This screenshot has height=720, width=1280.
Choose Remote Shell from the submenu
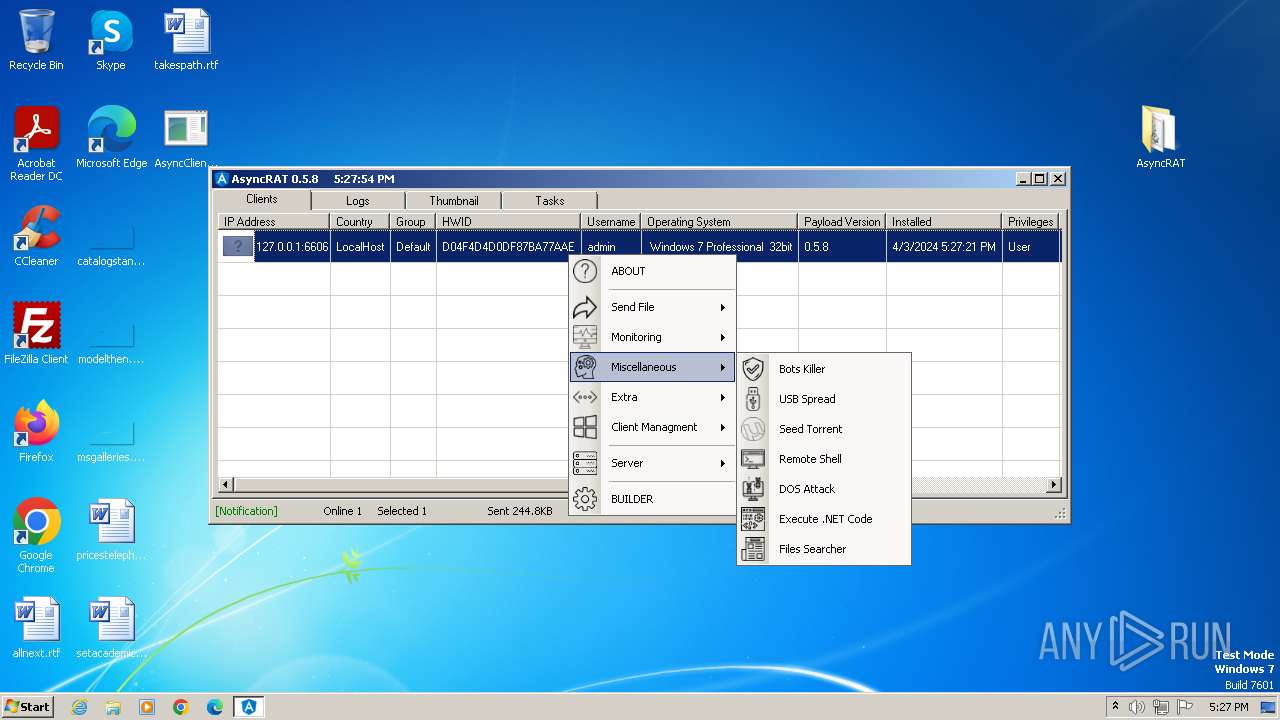(824, 459)
